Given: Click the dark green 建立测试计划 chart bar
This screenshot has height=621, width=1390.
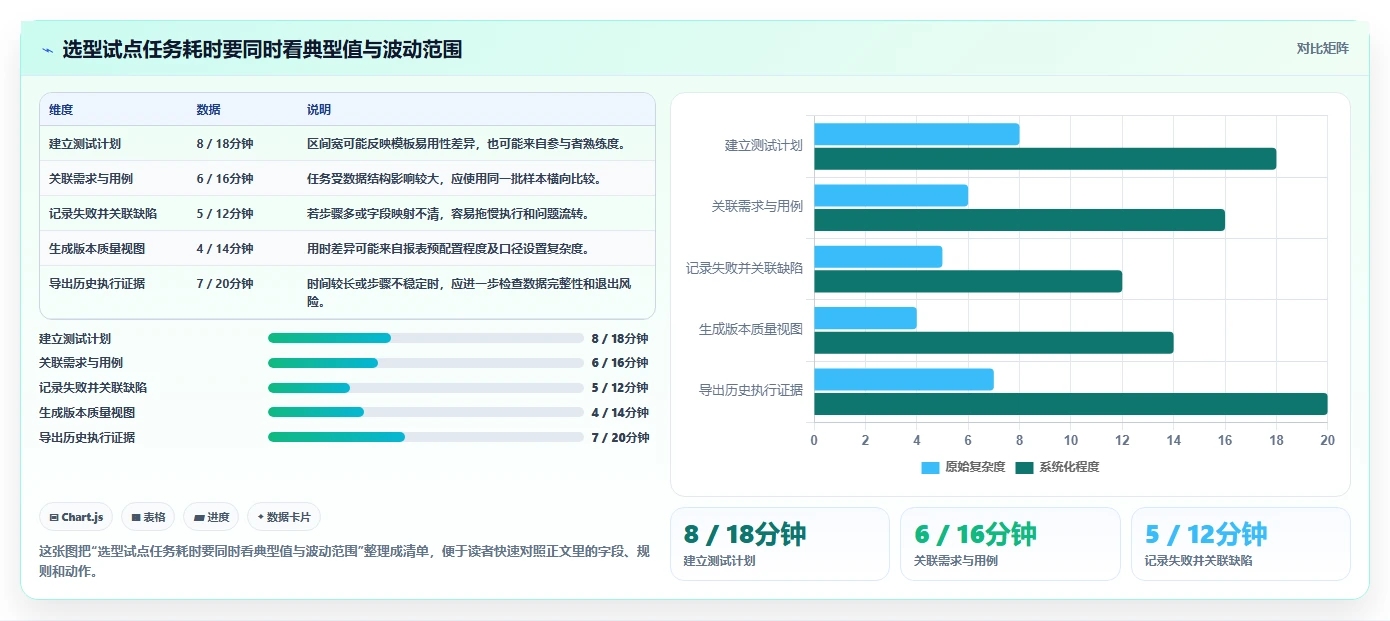Looking at the screenshot, I should [x=1045, y=158].
